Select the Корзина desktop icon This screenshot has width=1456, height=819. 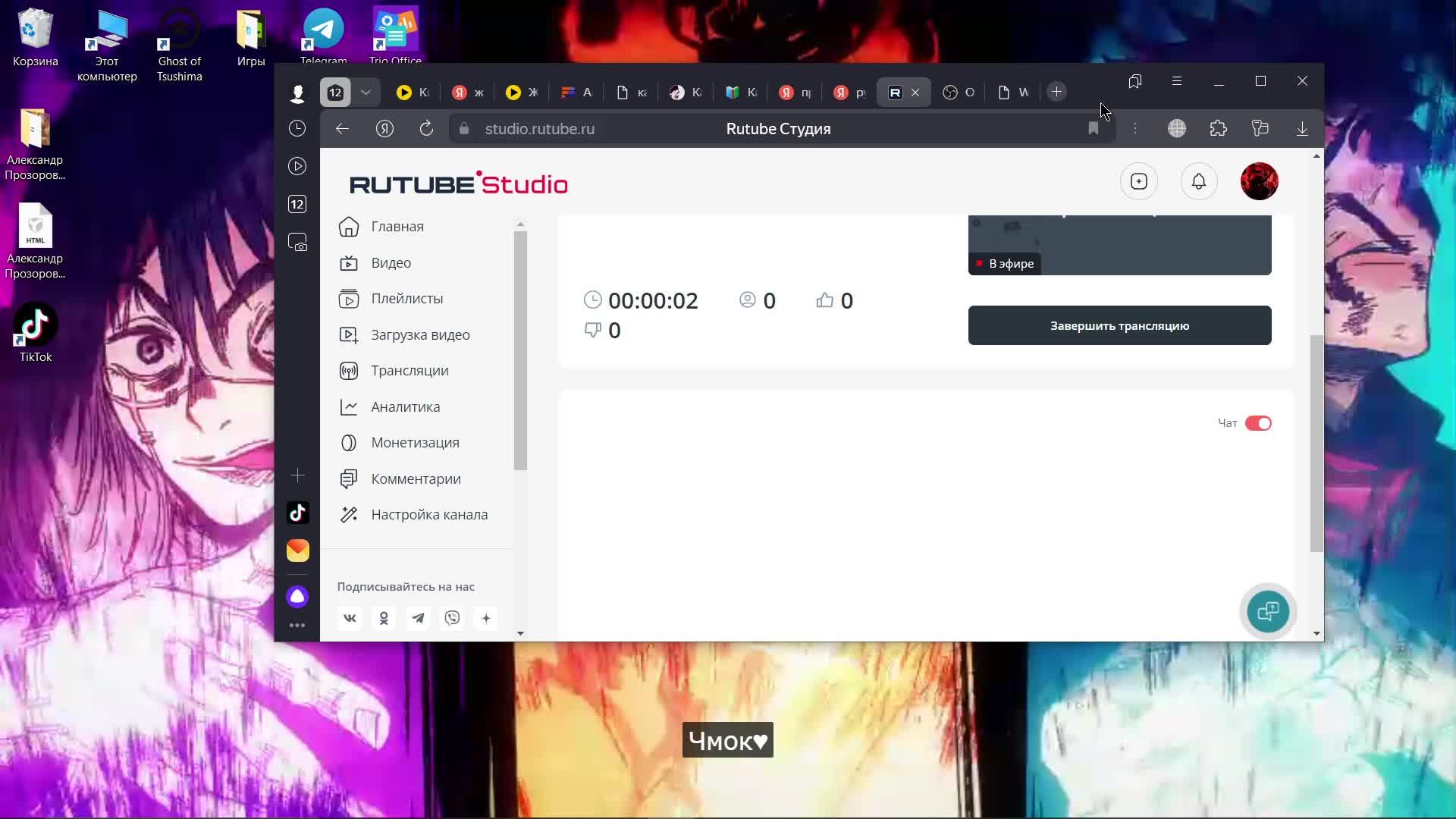point(35,38)
